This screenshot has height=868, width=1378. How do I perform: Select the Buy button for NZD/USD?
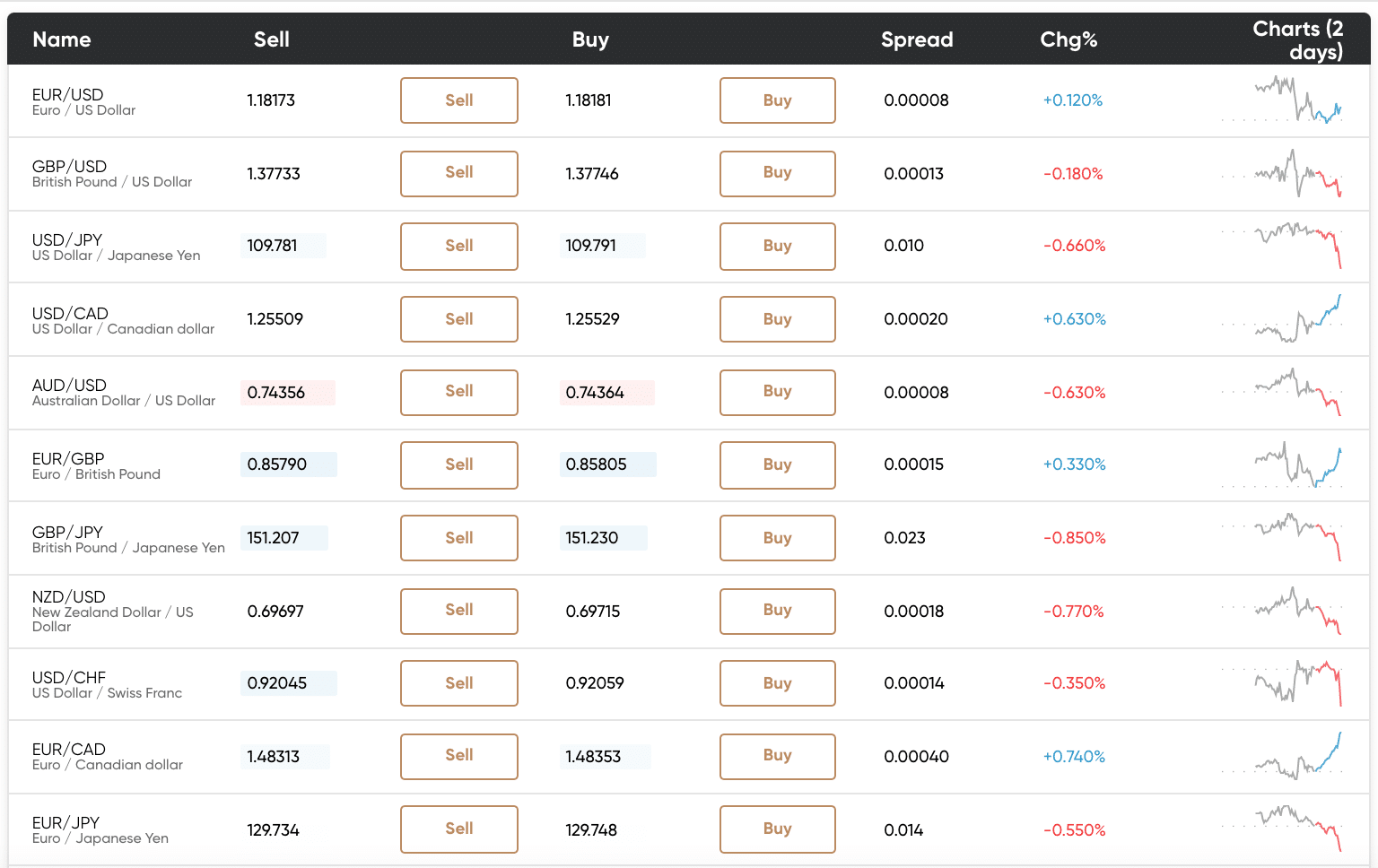click(x=777, y=611)
